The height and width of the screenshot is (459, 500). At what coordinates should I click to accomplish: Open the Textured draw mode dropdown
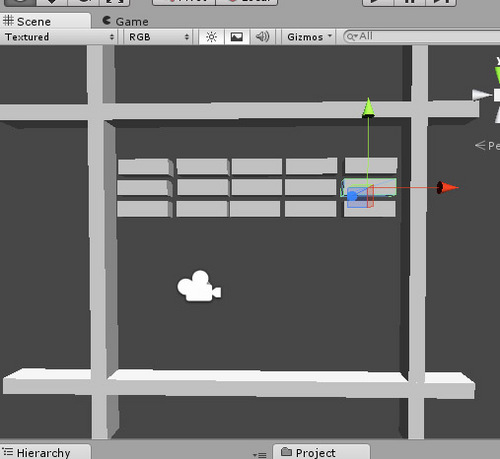click(59, 37)
